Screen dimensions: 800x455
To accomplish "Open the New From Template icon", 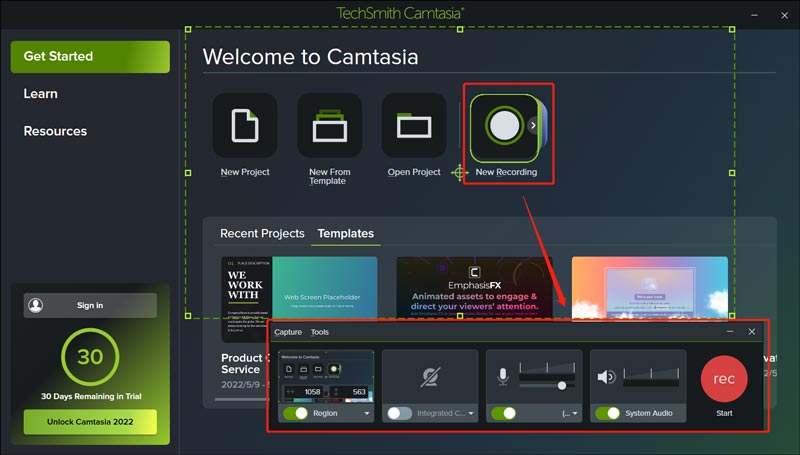I will [x=330, y=125].
